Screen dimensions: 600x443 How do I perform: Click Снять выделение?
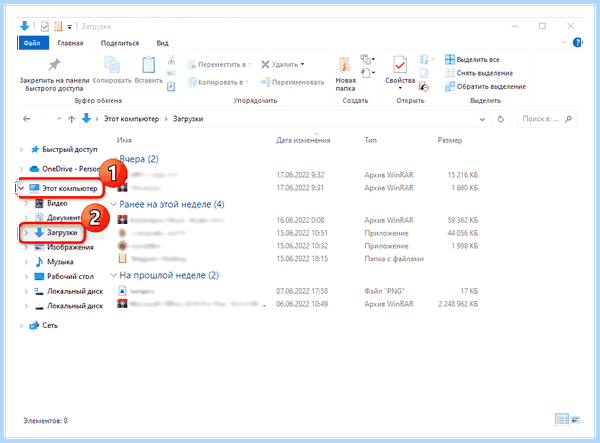(479, 73)
